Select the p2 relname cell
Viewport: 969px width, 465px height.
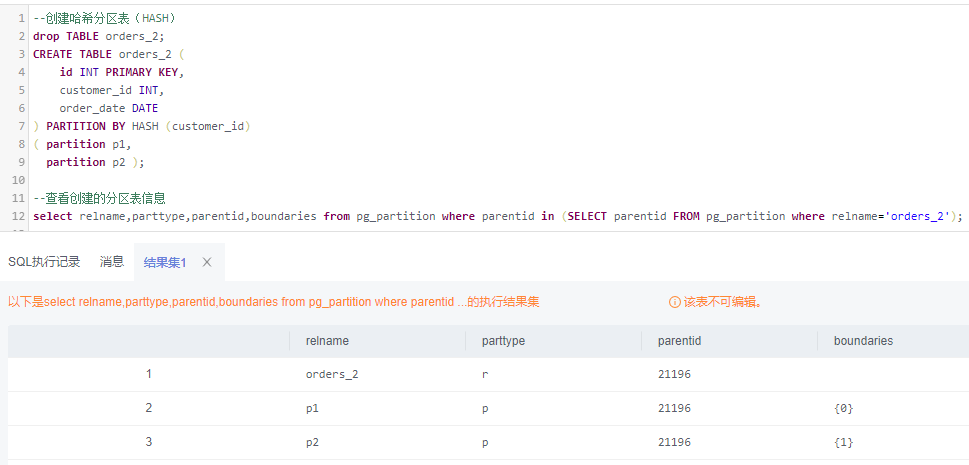click(313, 442)
